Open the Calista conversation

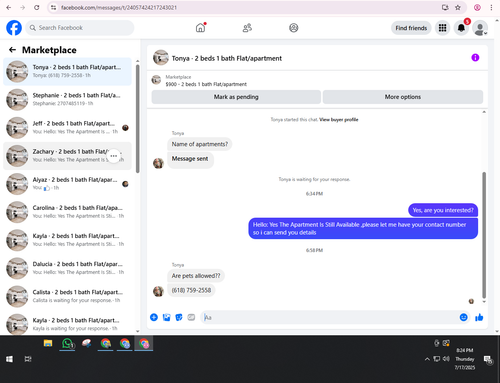67,296
